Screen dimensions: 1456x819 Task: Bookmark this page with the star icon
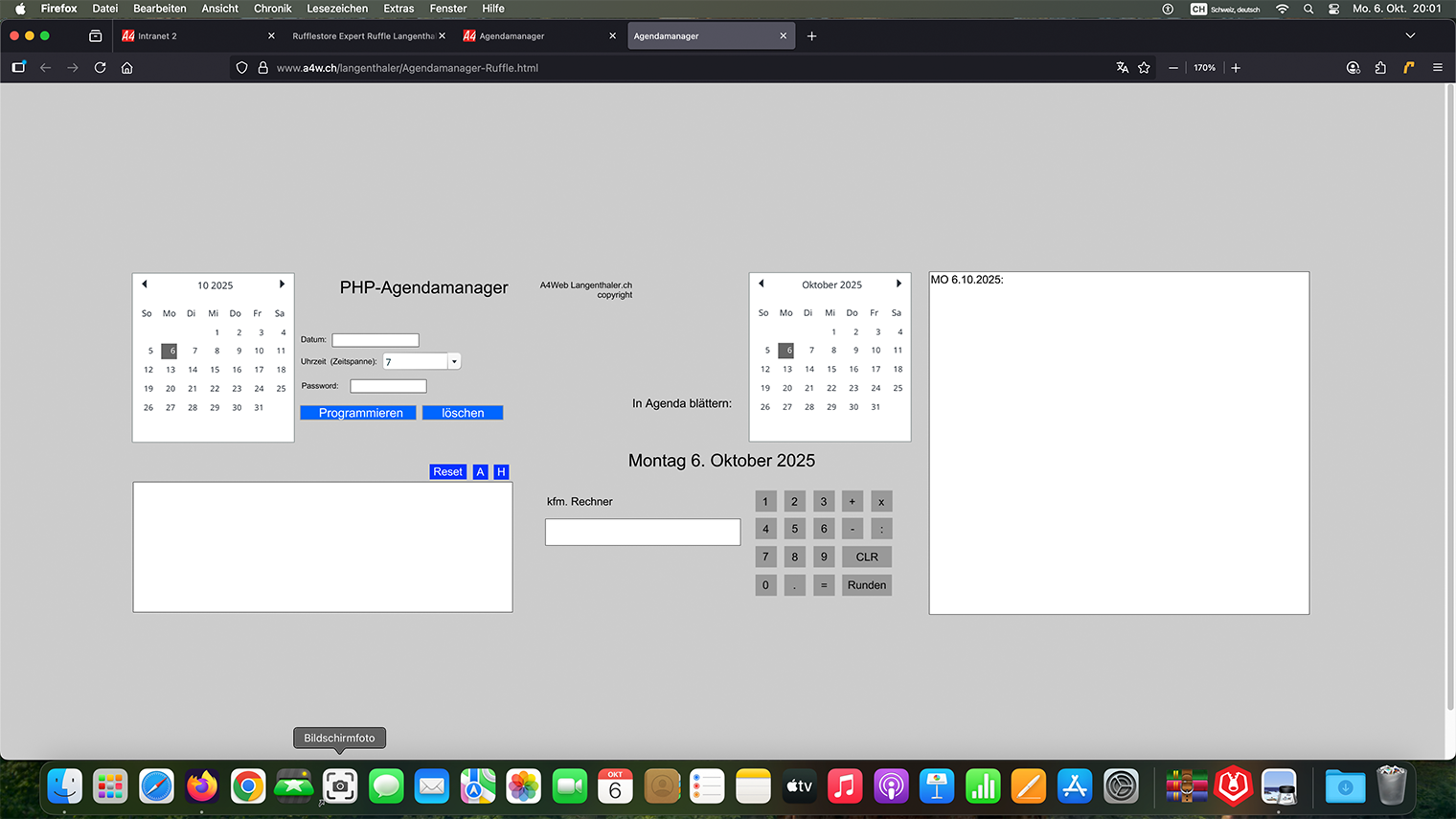tap(1144, 68)
